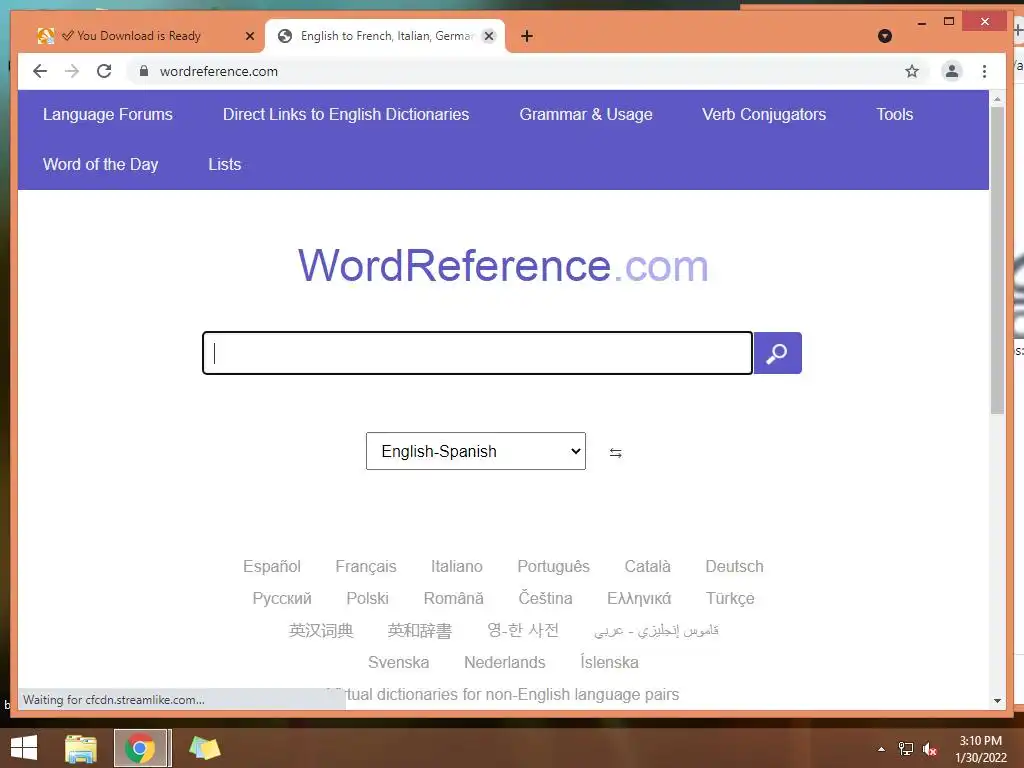The width and height of the screenshot is (1024, 768).
Task: Open the Grammar & Usage menu
Action: pyautogui.click(x=586, y=114)
